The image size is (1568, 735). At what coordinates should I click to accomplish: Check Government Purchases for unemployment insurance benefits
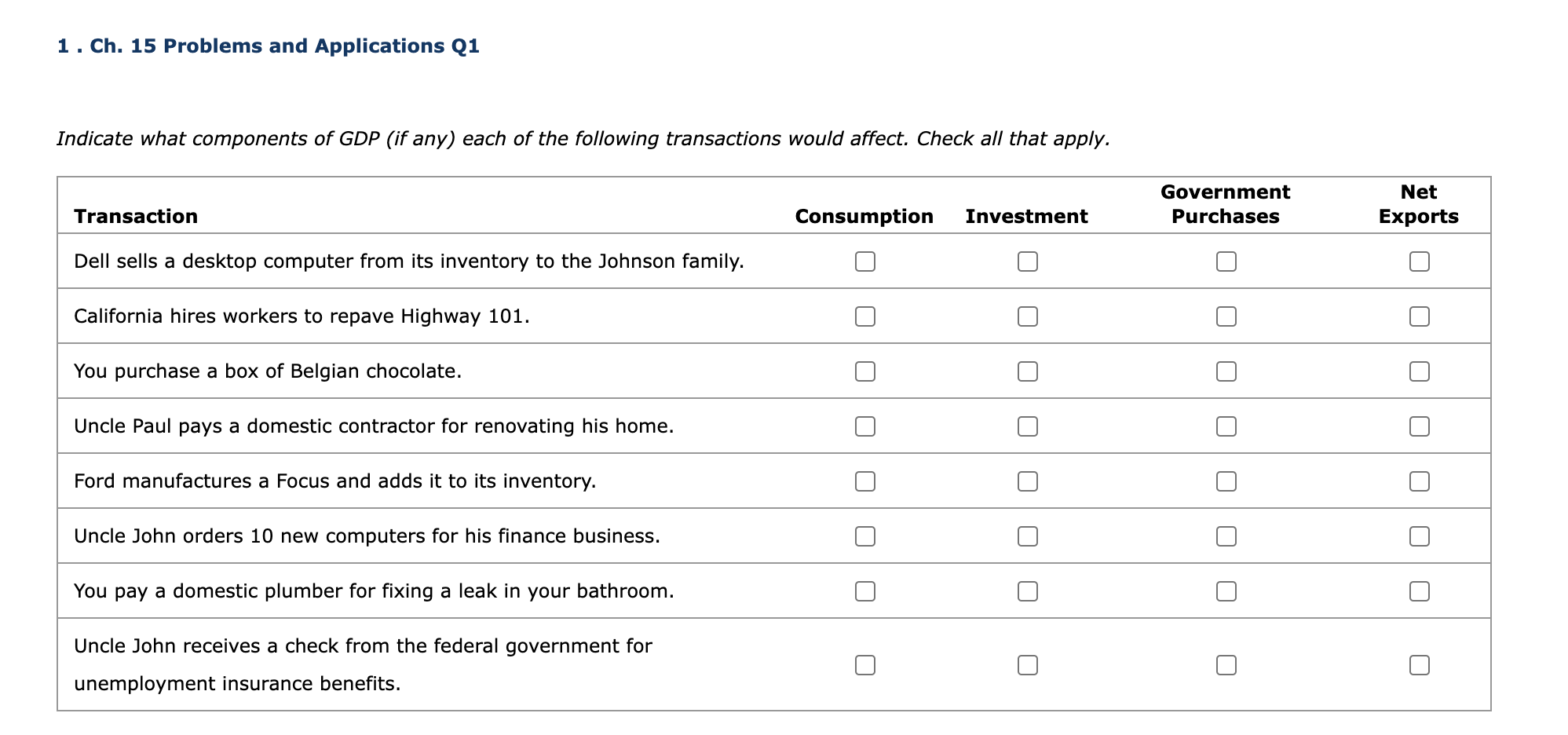(1226, 665)
